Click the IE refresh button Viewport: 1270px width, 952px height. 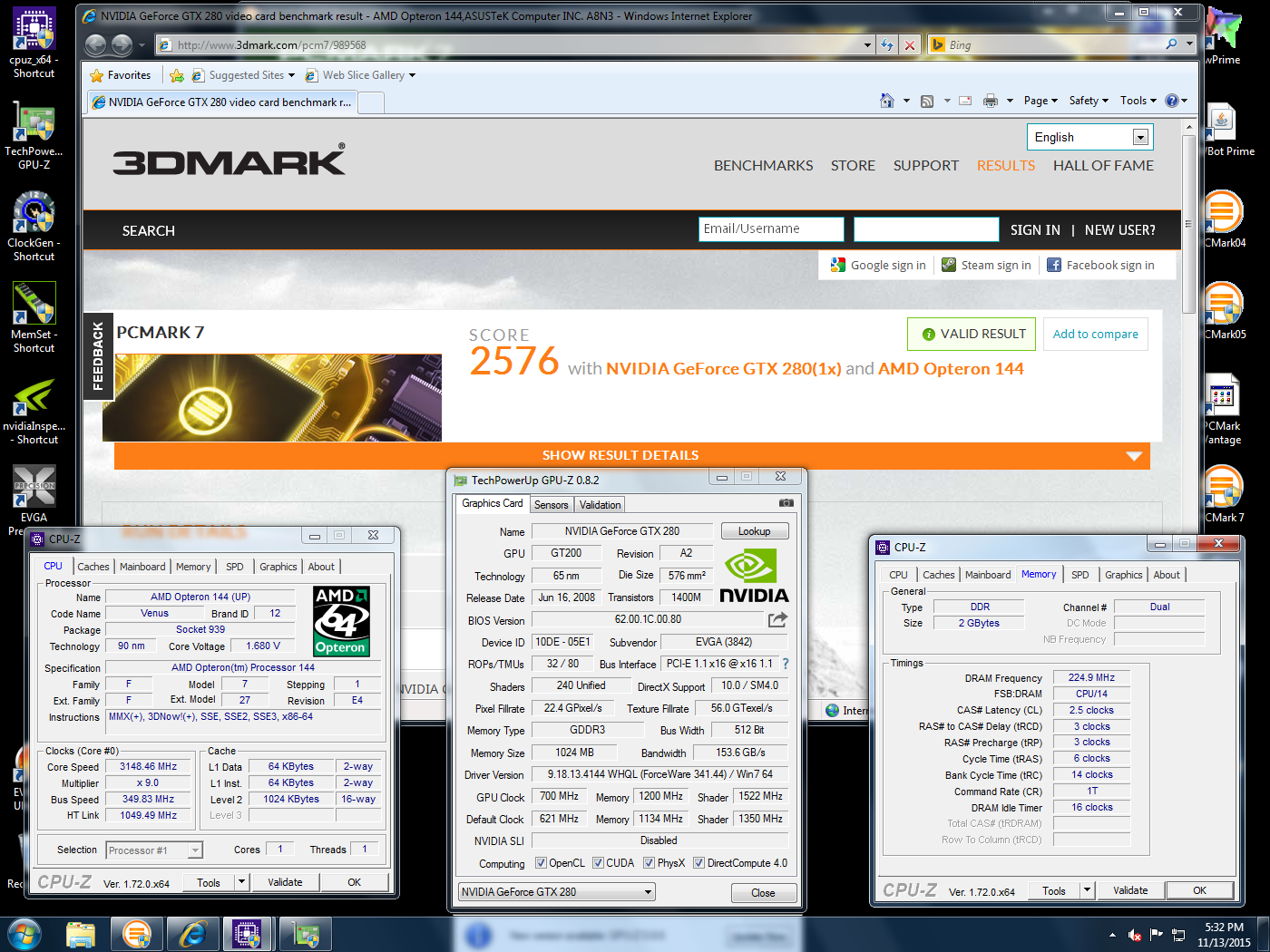[887, 44]
